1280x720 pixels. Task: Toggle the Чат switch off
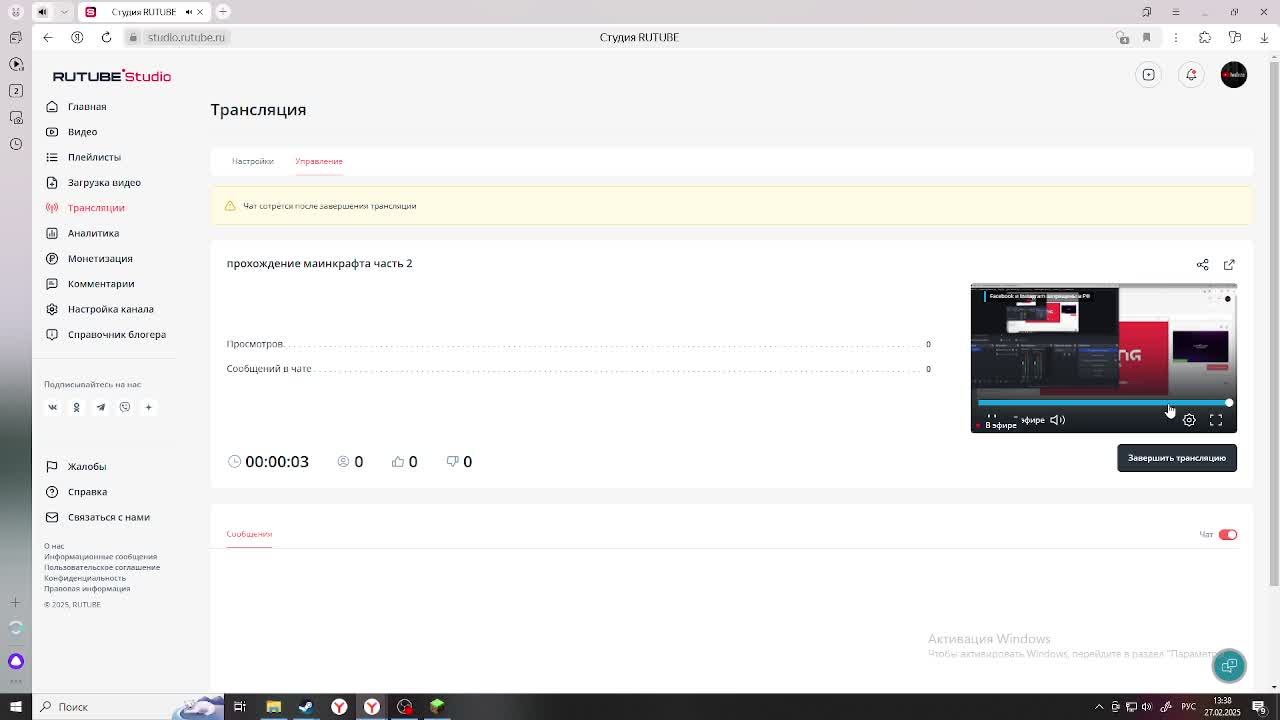[x=1228, y=535]
